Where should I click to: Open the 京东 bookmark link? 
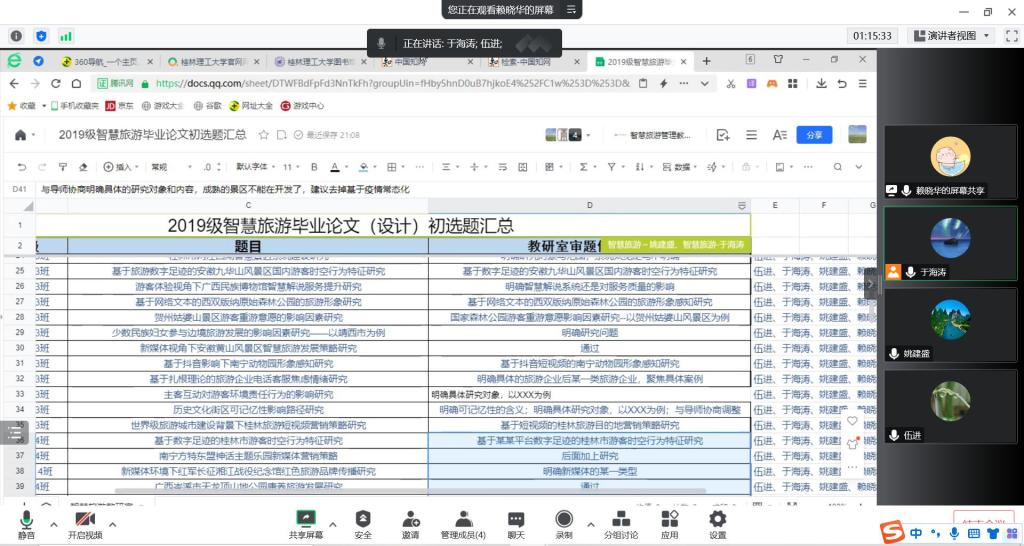coord(120,105)
